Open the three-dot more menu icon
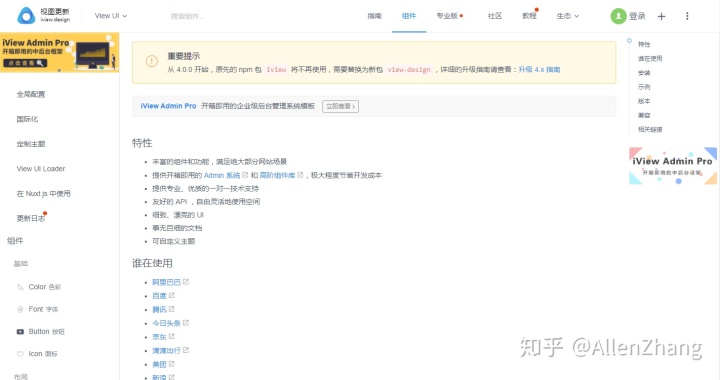The height and width of the screenshot is (380, 720). click(x=687, y=16)
